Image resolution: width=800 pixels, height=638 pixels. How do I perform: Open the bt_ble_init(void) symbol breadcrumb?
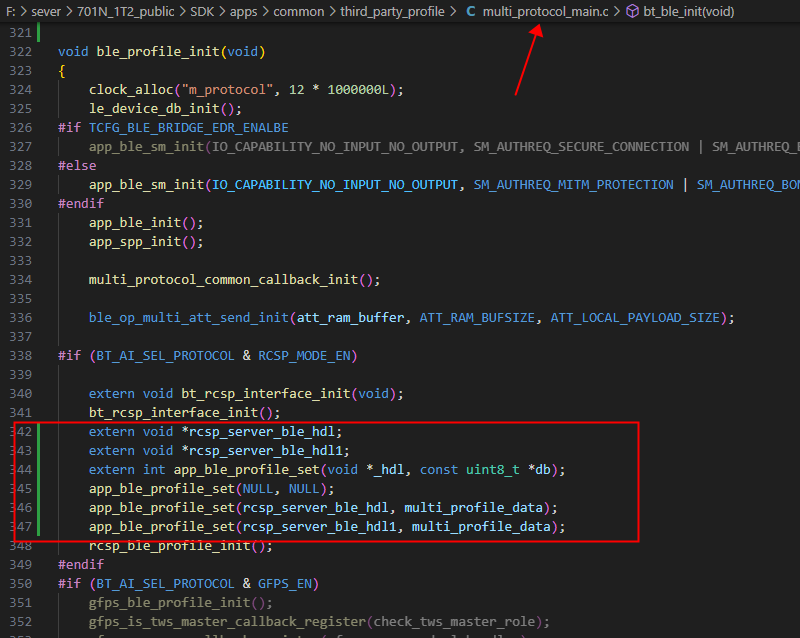coord(689,11)
